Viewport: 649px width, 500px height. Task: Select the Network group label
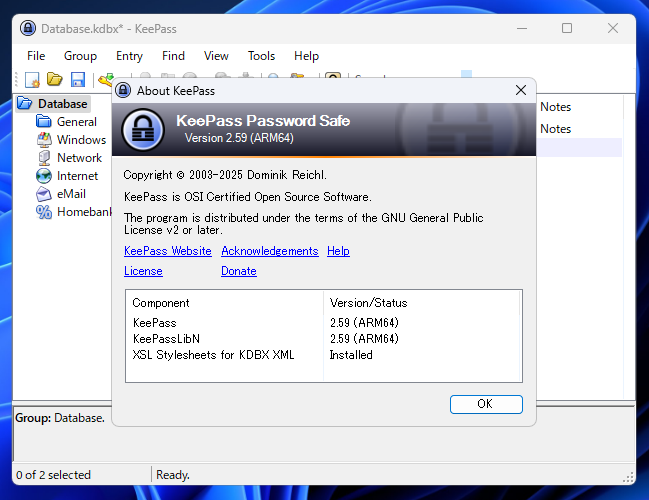[x=79, y=158]
